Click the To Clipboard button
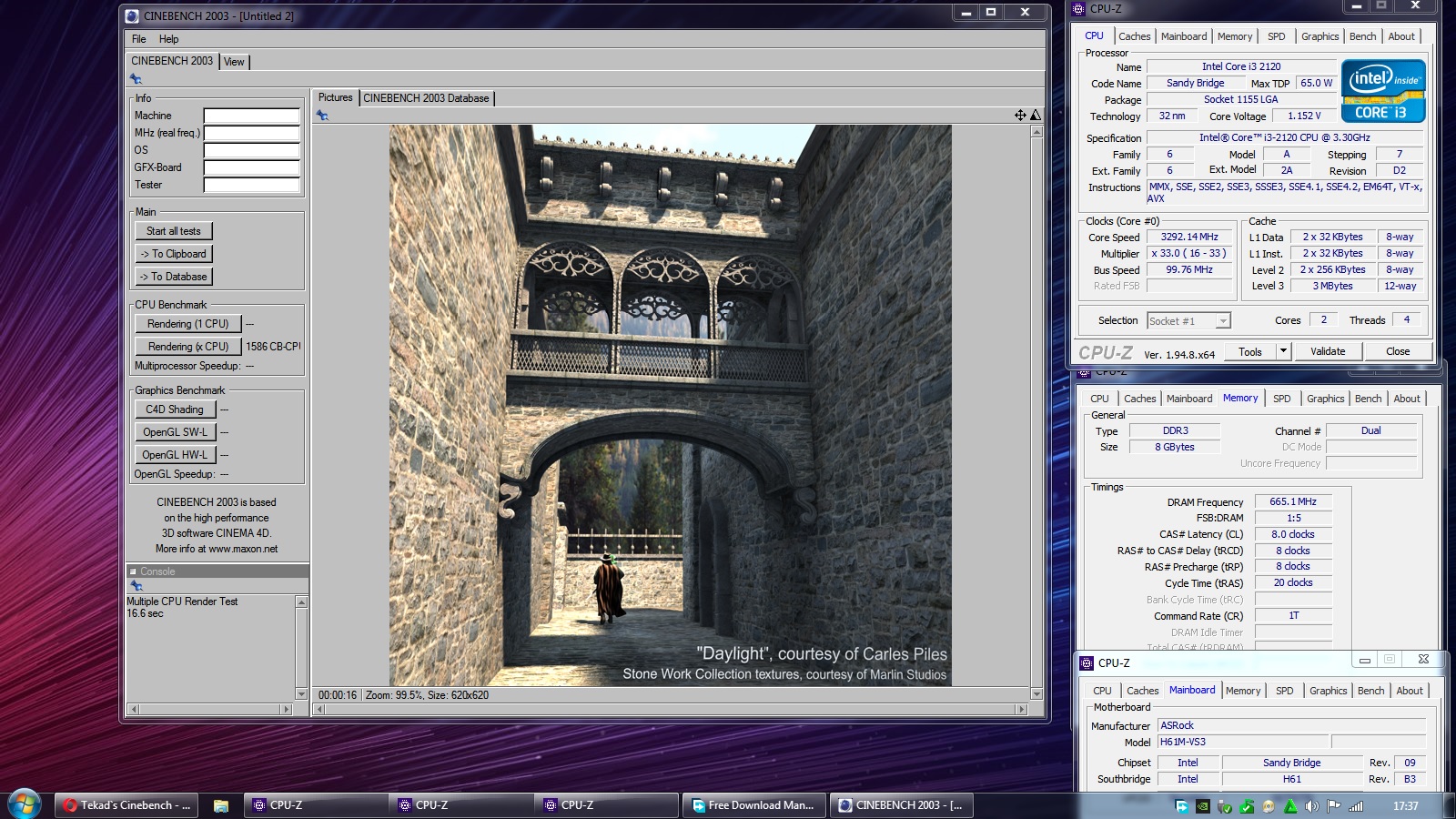 pyautogui.click(x=174, y=254)
